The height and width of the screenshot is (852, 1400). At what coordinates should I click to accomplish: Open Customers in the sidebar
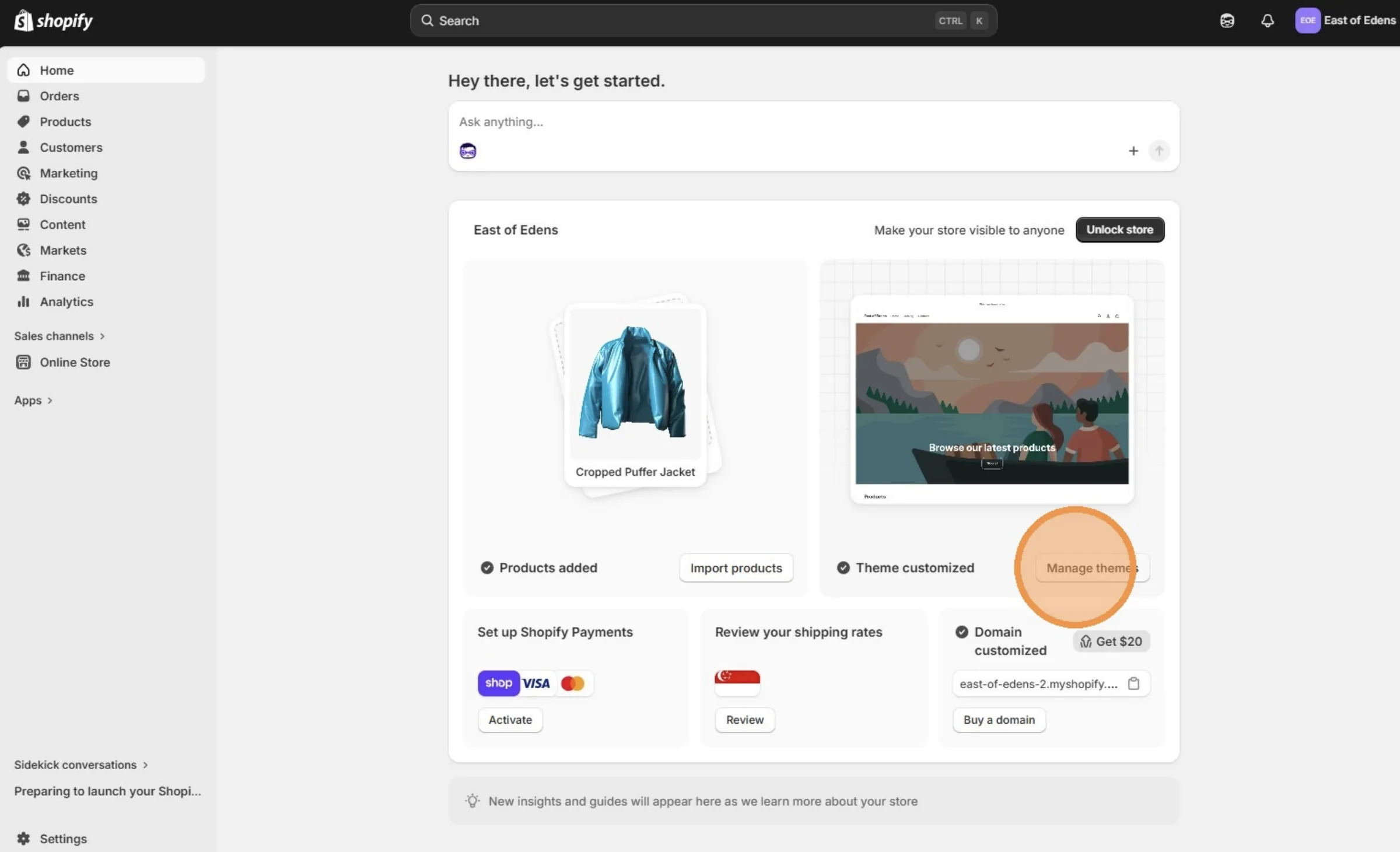pos(106,147)
